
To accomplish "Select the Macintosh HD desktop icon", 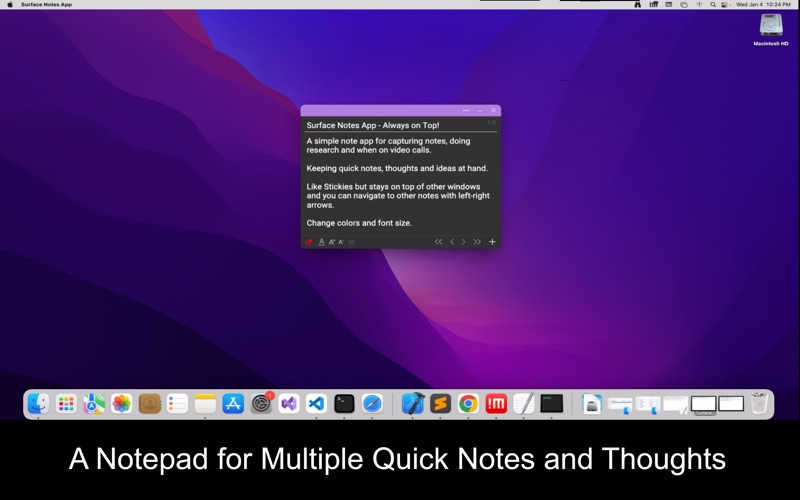I will [x=771, y=30].
